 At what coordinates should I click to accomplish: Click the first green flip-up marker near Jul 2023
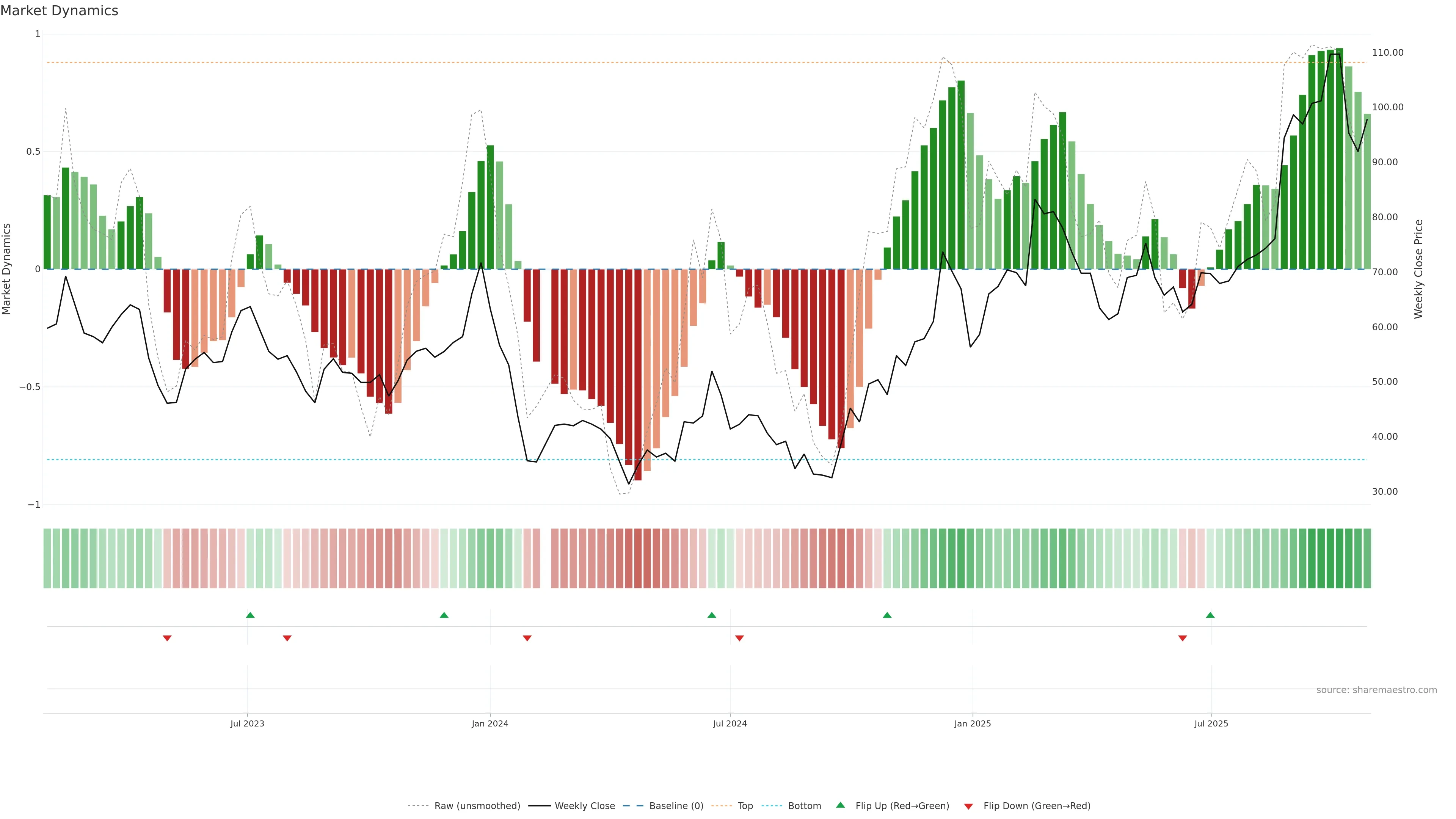(250, 615)
